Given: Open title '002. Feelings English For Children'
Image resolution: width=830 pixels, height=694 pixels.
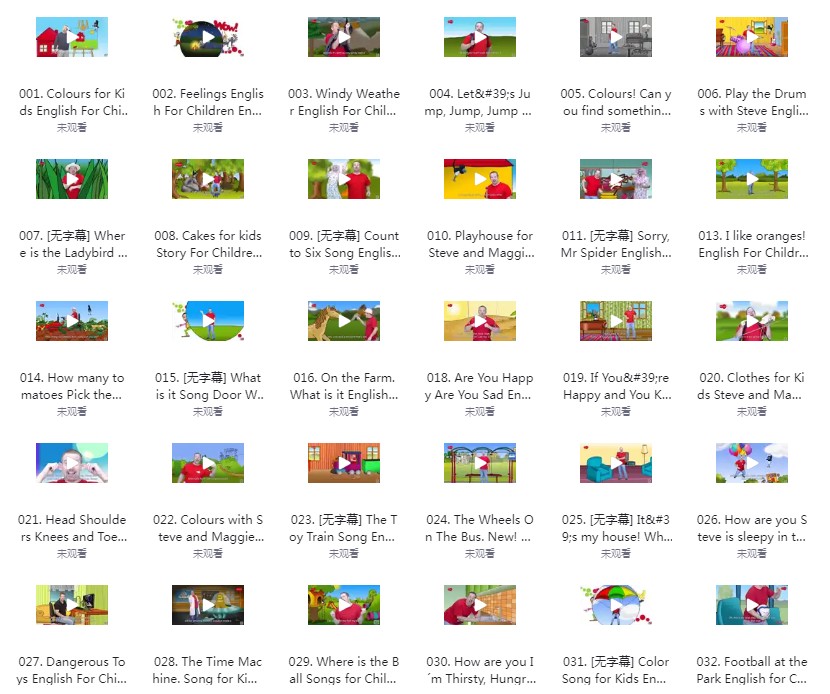Looking at the screenshot, I should tap(208, 102).
